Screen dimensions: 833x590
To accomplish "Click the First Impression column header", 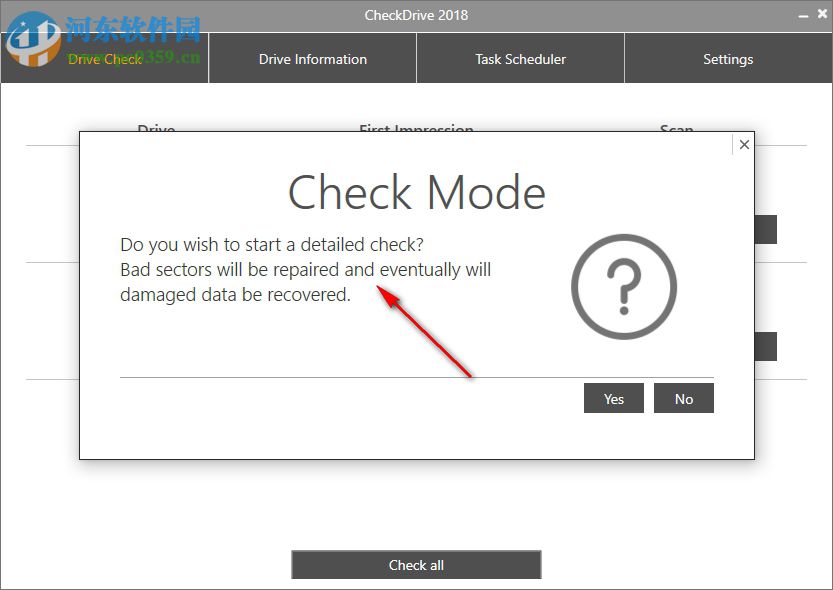I will coord(416,131).
